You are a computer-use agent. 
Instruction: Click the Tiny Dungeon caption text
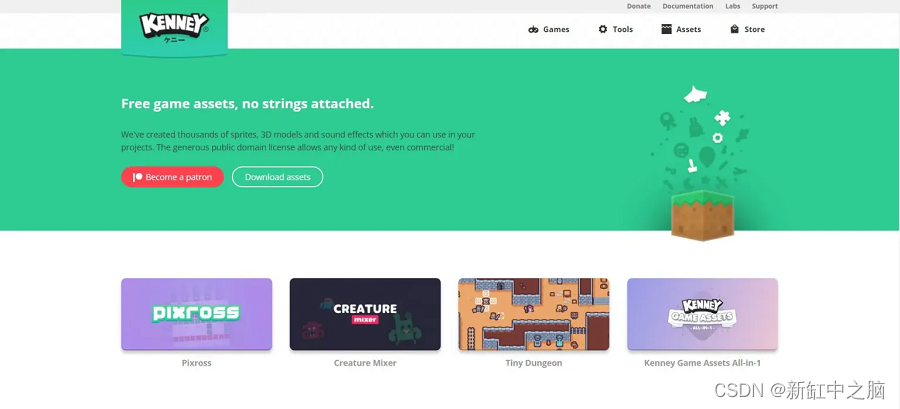[x=534, y=363]
